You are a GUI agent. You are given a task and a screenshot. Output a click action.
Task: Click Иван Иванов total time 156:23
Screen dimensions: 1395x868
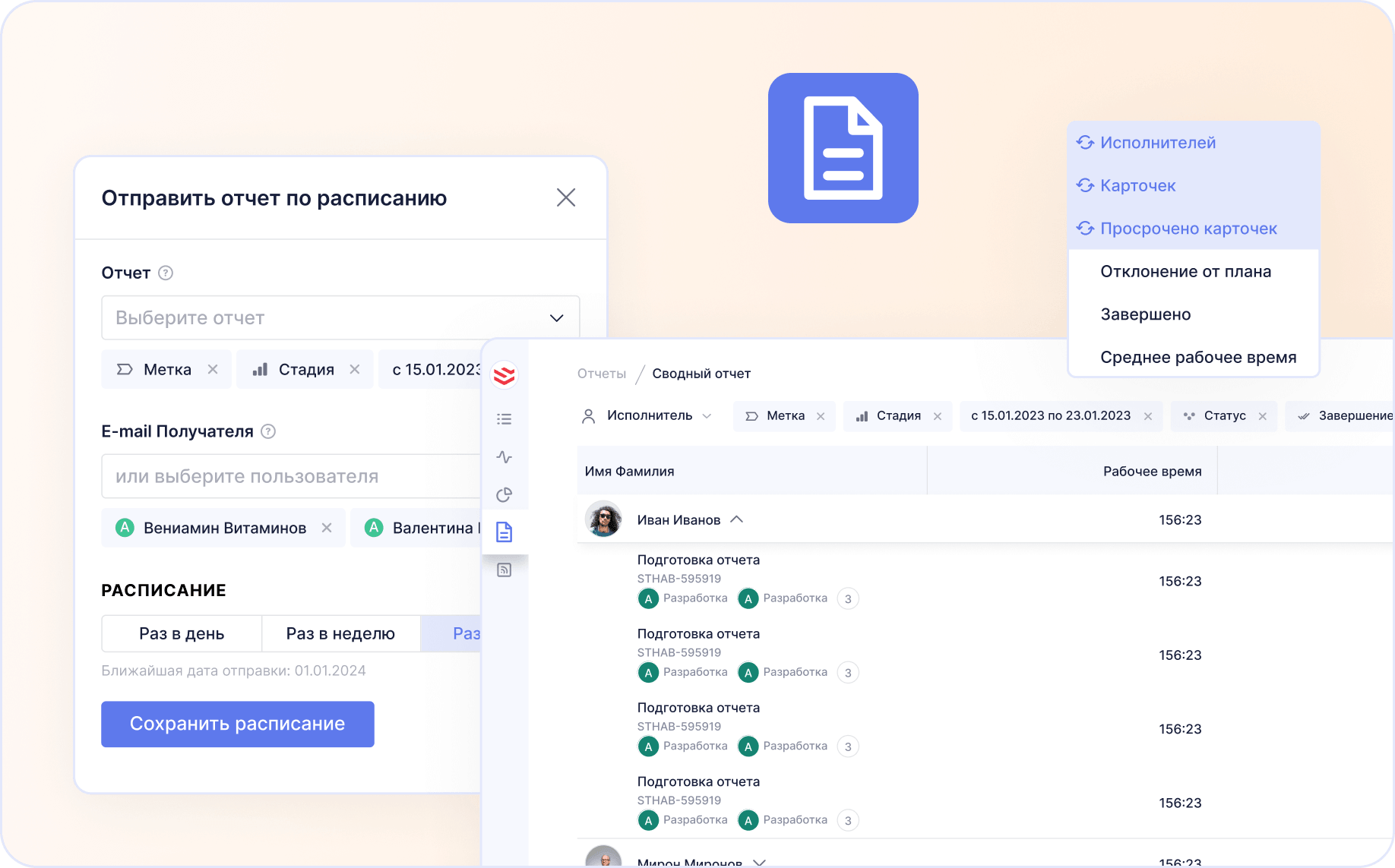pyautogui.click(x=1180, y=520)
